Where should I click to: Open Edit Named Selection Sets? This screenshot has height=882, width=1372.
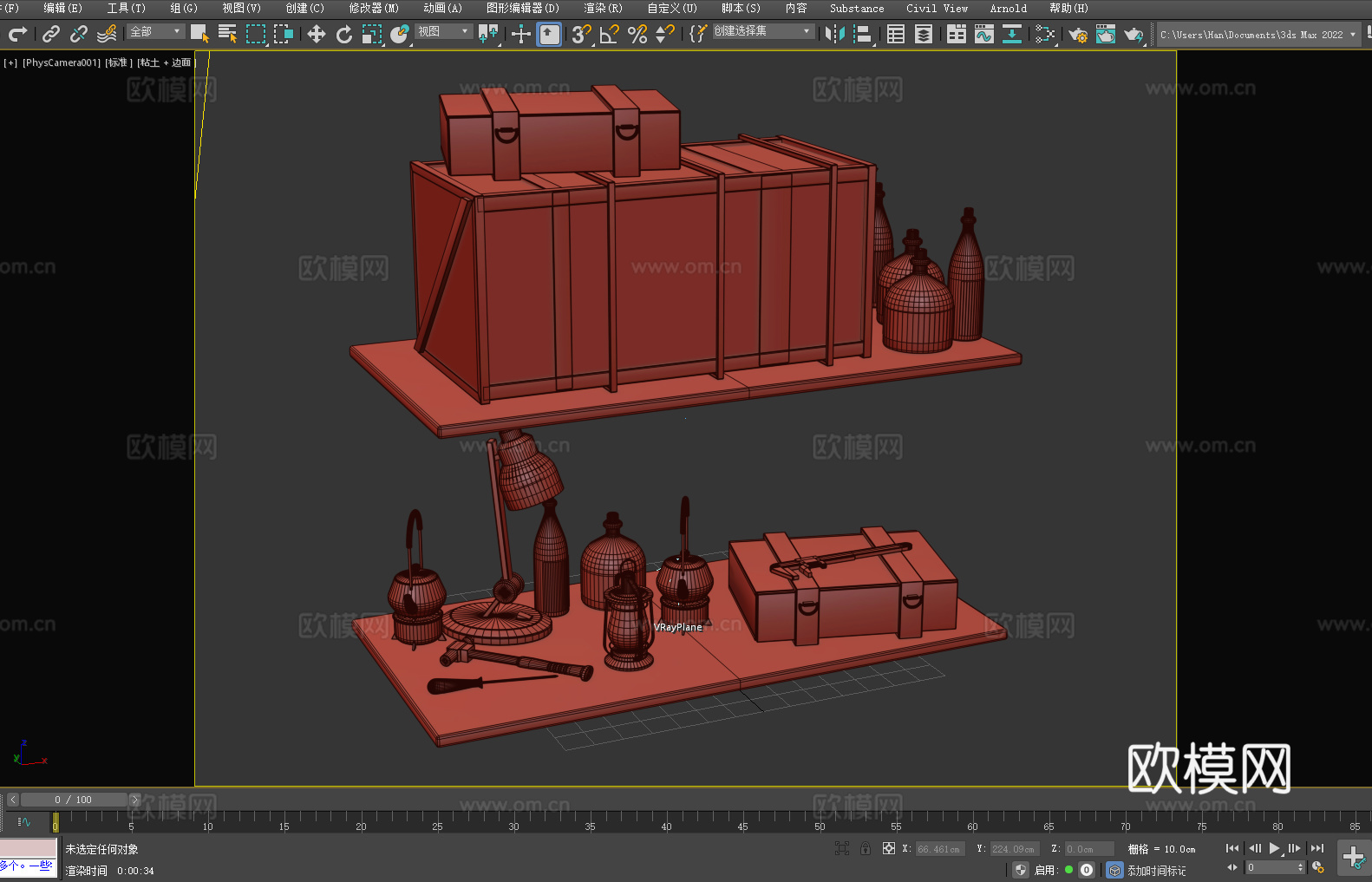697,34
